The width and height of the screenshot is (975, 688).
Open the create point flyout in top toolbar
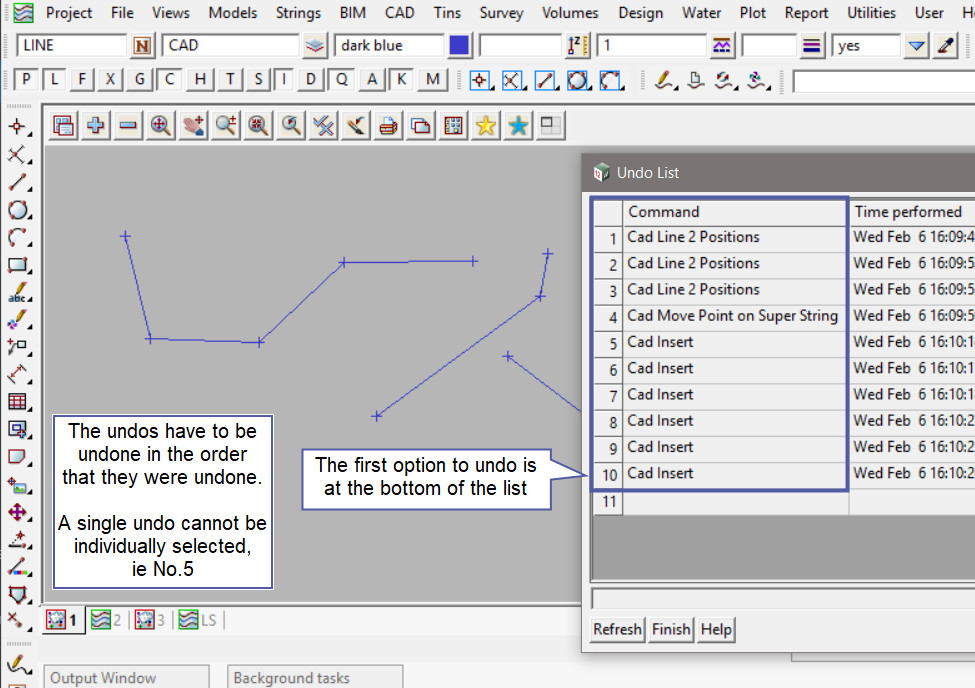480,80
